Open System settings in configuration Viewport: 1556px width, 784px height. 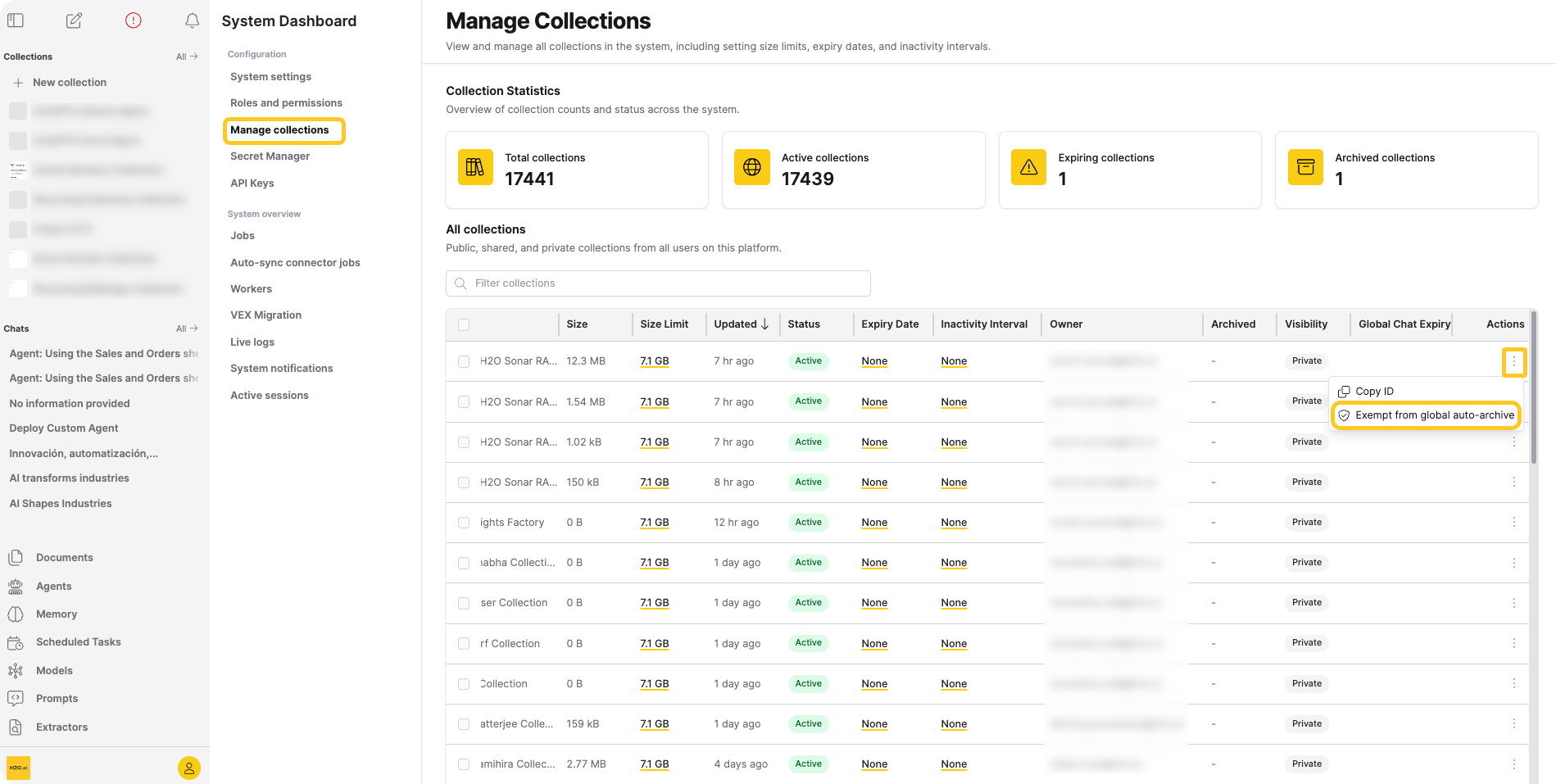270,77
